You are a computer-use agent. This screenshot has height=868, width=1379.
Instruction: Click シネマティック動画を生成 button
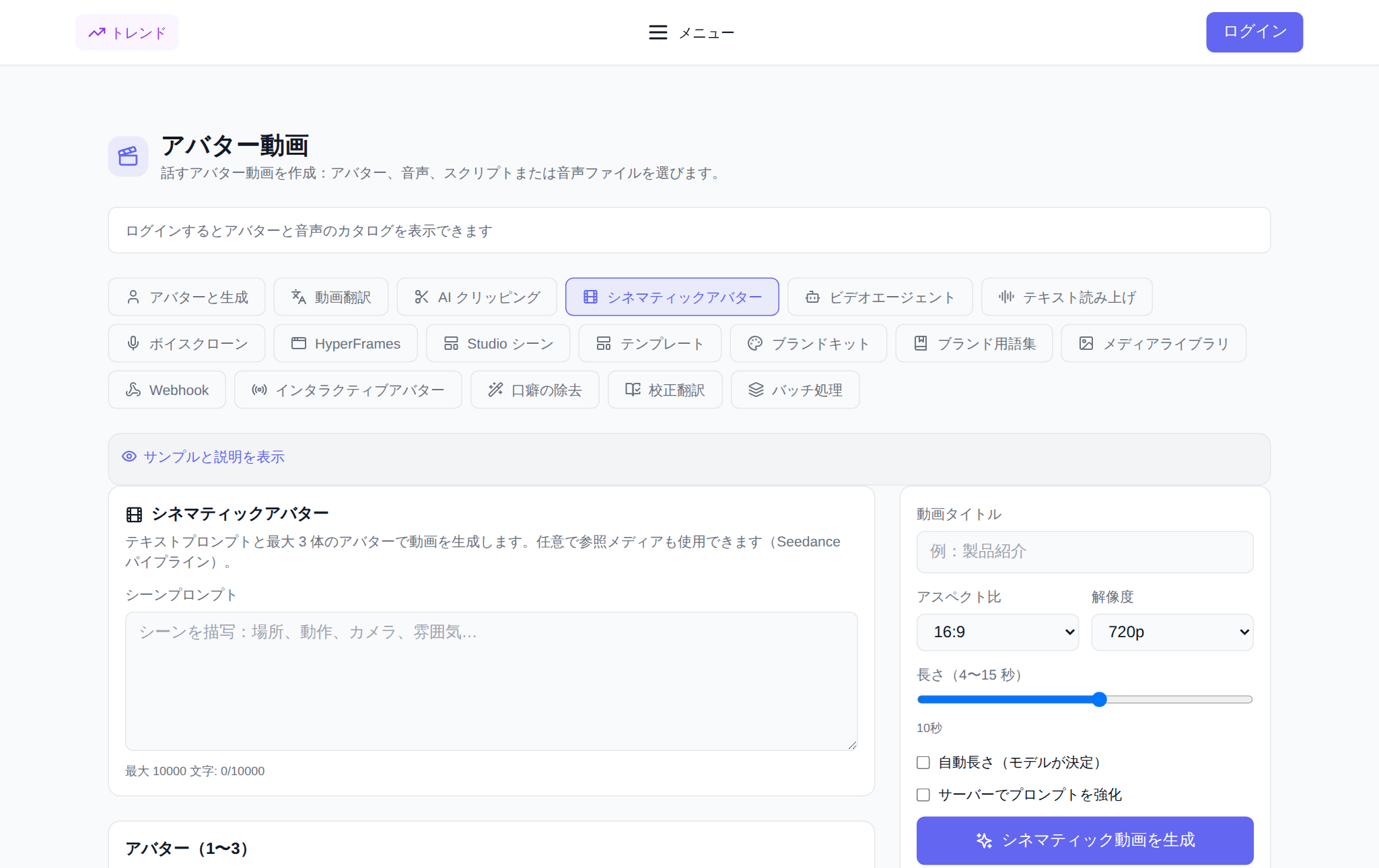click(x=1085, y=840)
